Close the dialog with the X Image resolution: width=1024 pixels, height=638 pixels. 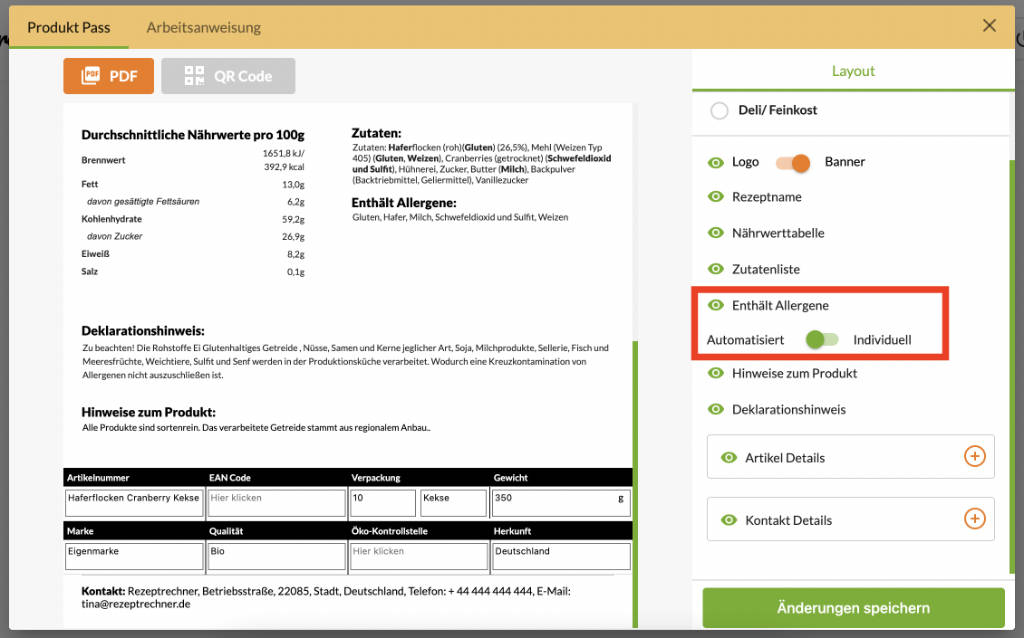click(x=989, y=26)
